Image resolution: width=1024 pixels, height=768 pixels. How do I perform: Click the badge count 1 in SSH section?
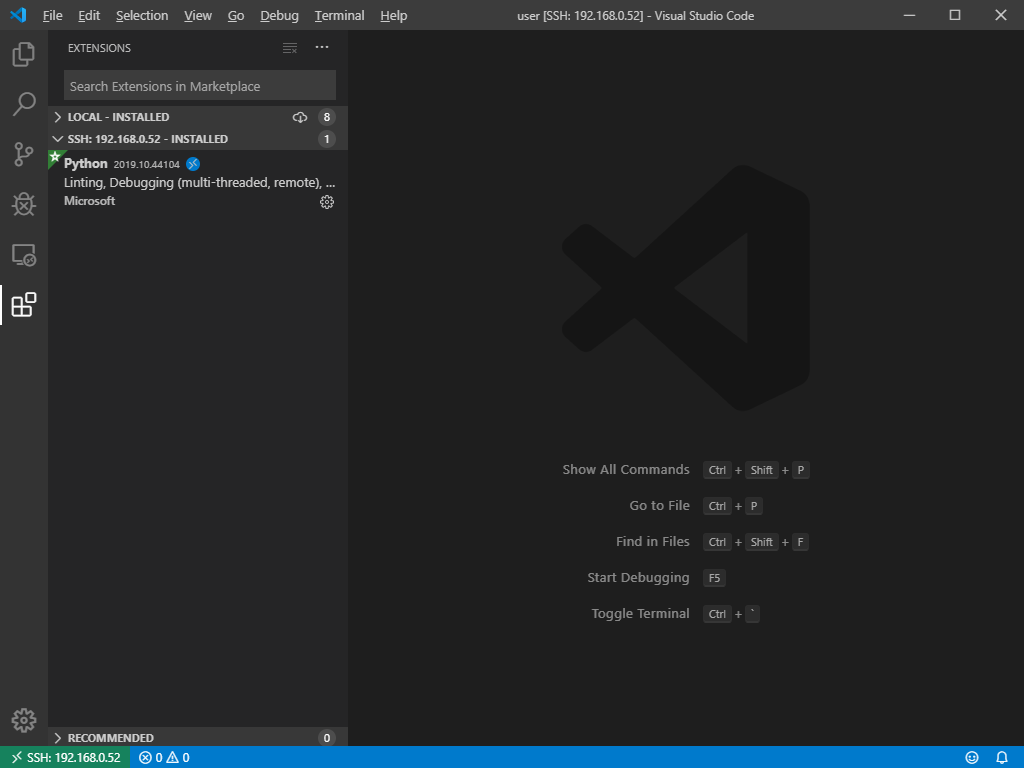tap(327, 139)
